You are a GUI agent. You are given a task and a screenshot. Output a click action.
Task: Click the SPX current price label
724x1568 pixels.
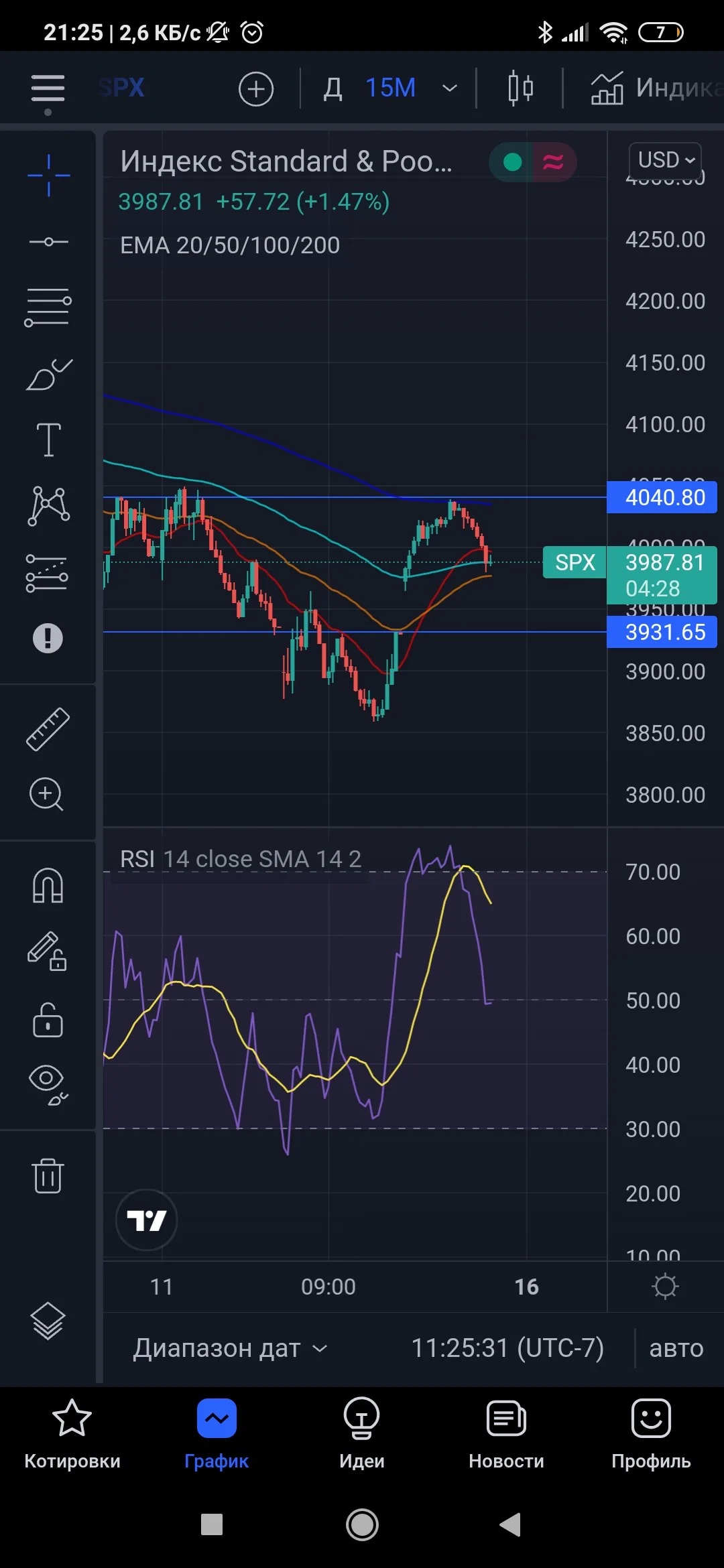click(575, 562)
